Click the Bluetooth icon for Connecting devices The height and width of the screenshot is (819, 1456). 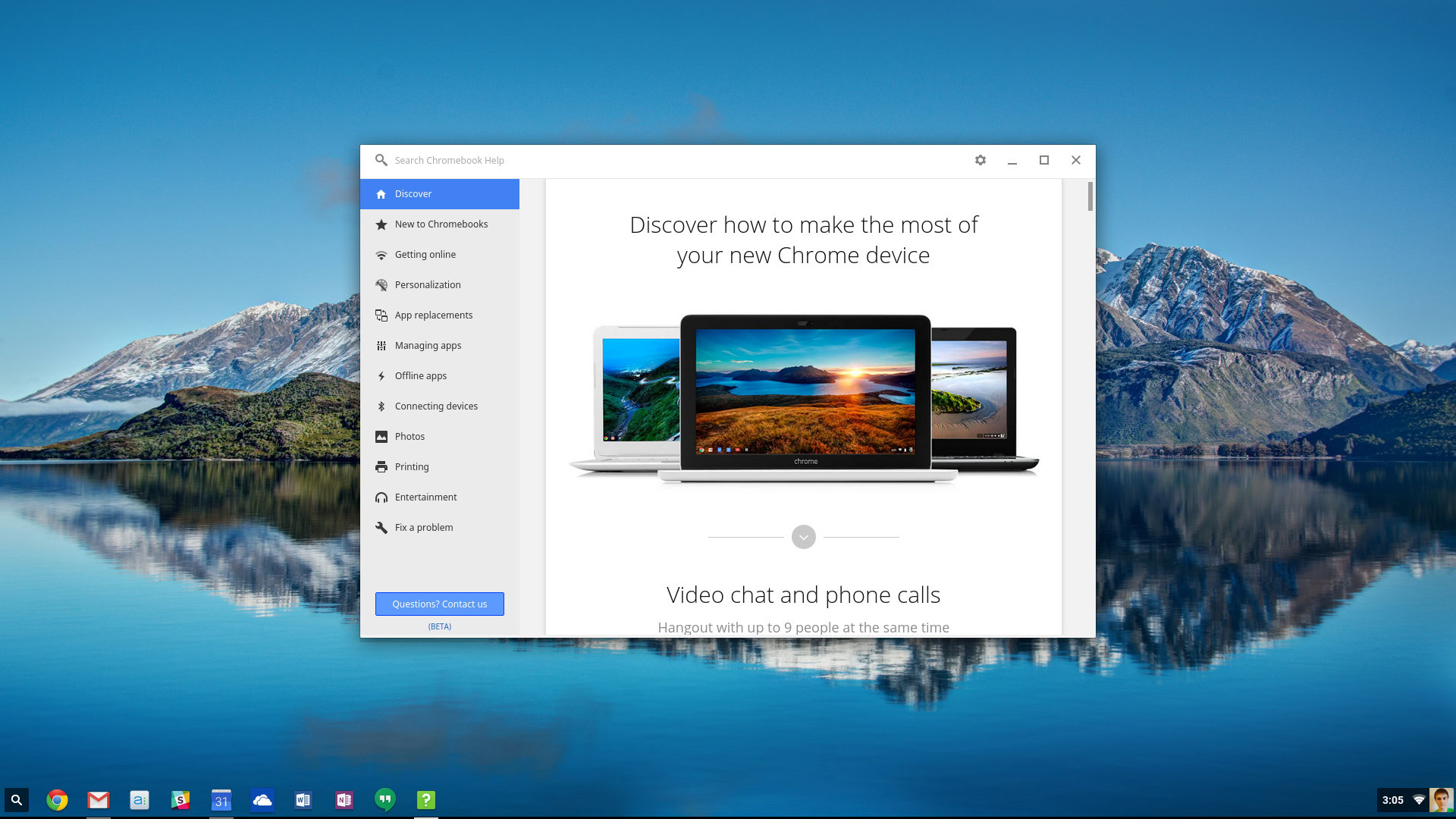(381, 406)
